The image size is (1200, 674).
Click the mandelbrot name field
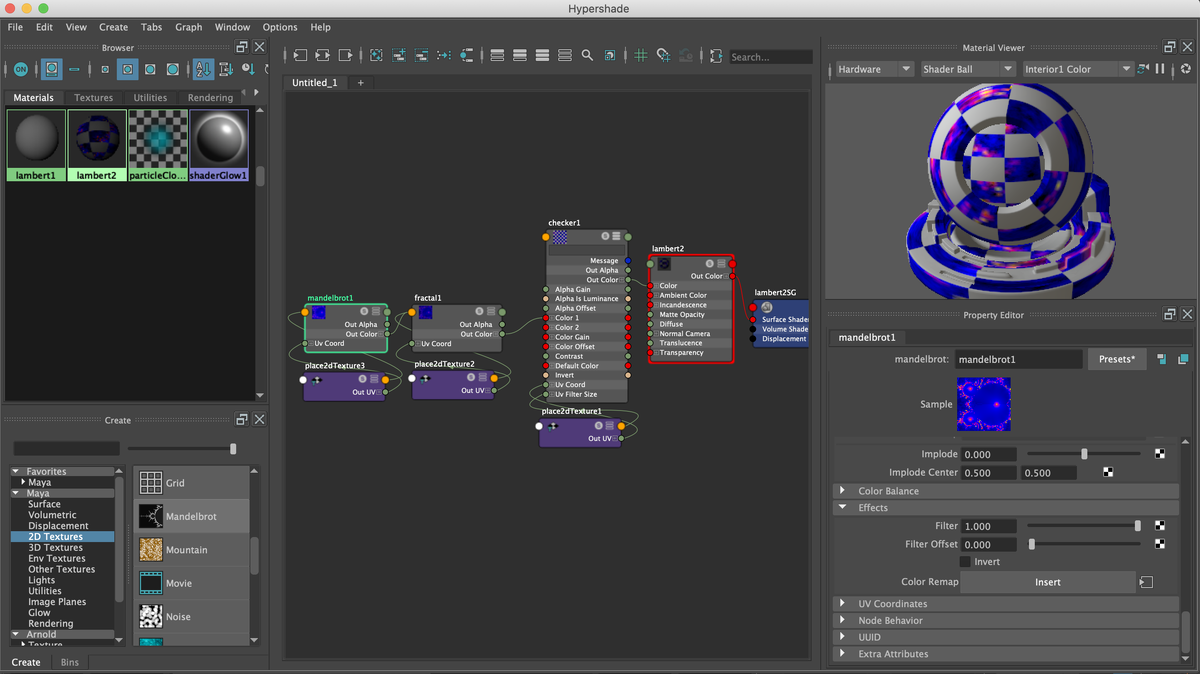pyautogui.click(x=1018, y=359)
